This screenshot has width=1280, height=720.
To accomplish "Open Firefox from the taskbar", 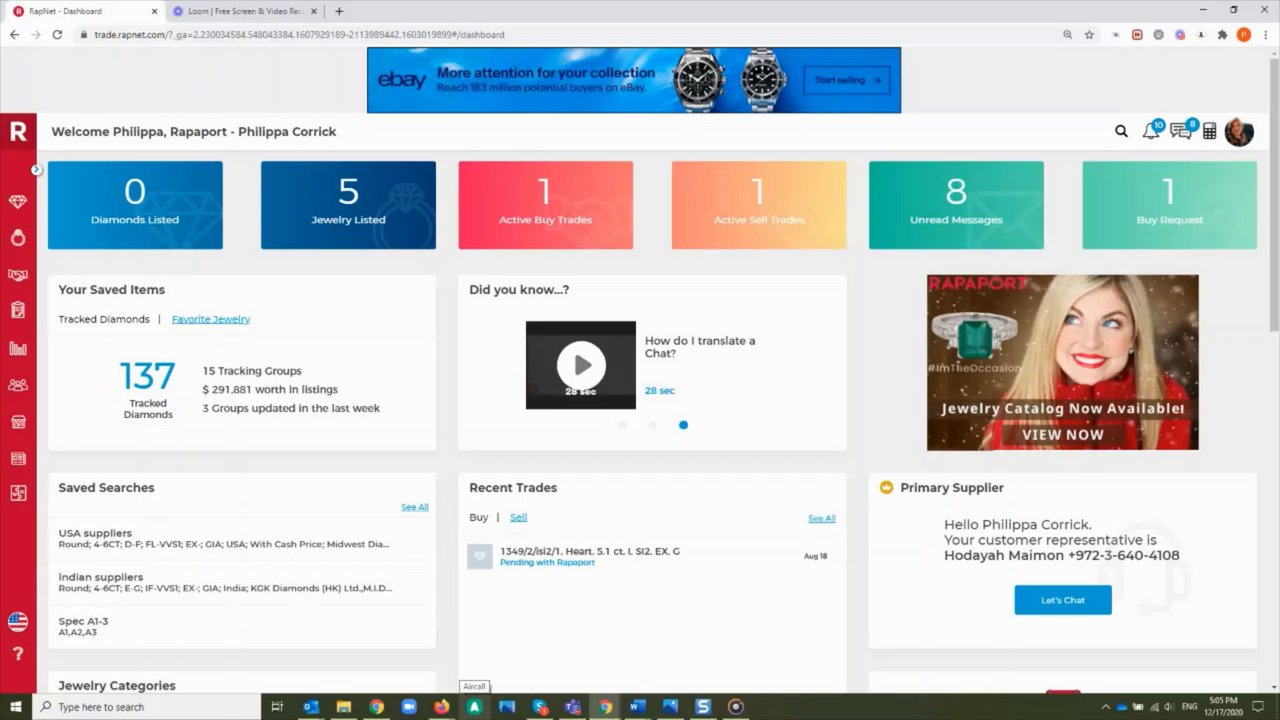I will [x=441, y=707].
